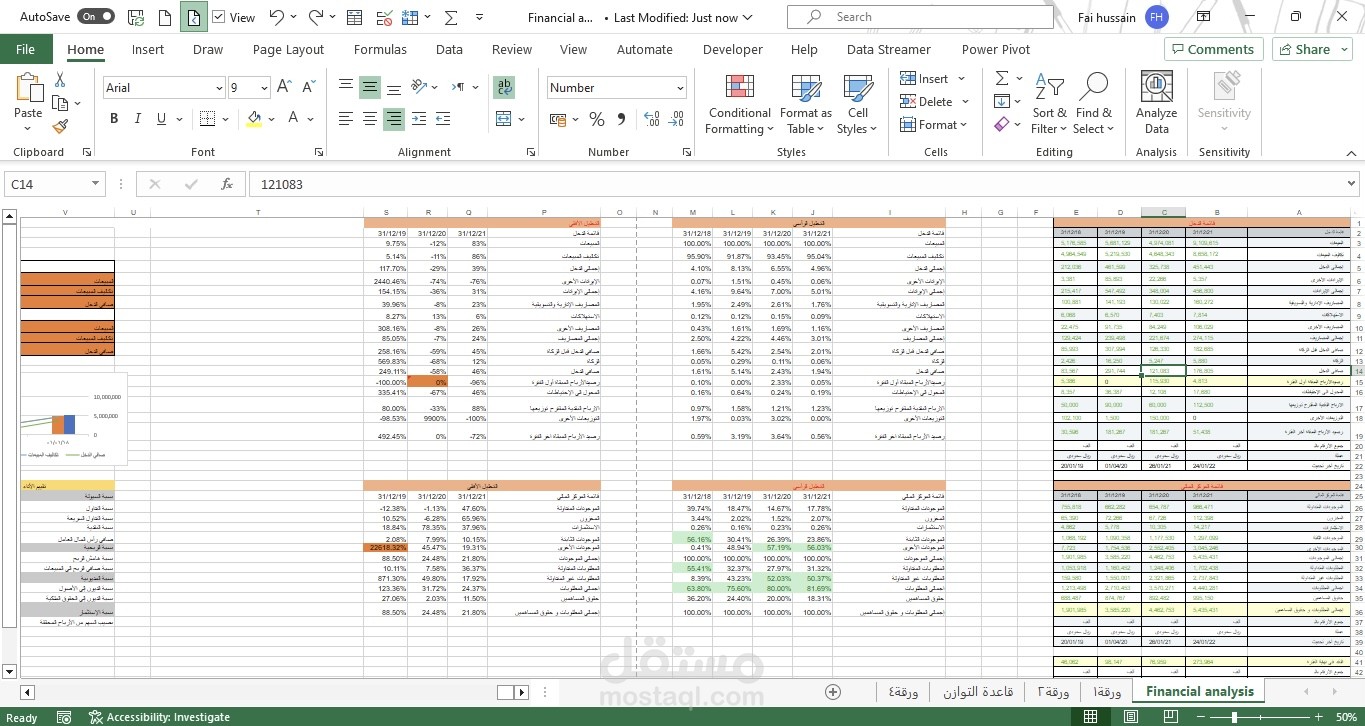Image resolution: width=1365 pixels, height=726 pixels.
Task: Click the Redo arrow icon
Action: (316, 17)
